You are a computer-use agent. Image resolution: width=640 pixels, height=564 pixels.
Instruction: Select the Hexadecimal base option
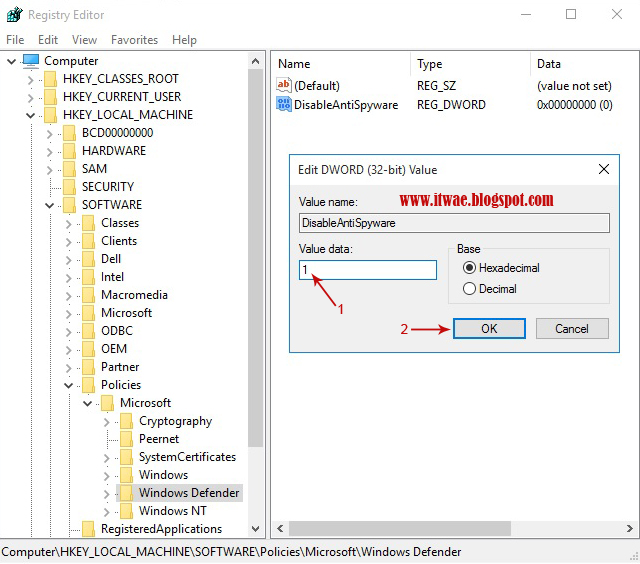pos(501,268)
